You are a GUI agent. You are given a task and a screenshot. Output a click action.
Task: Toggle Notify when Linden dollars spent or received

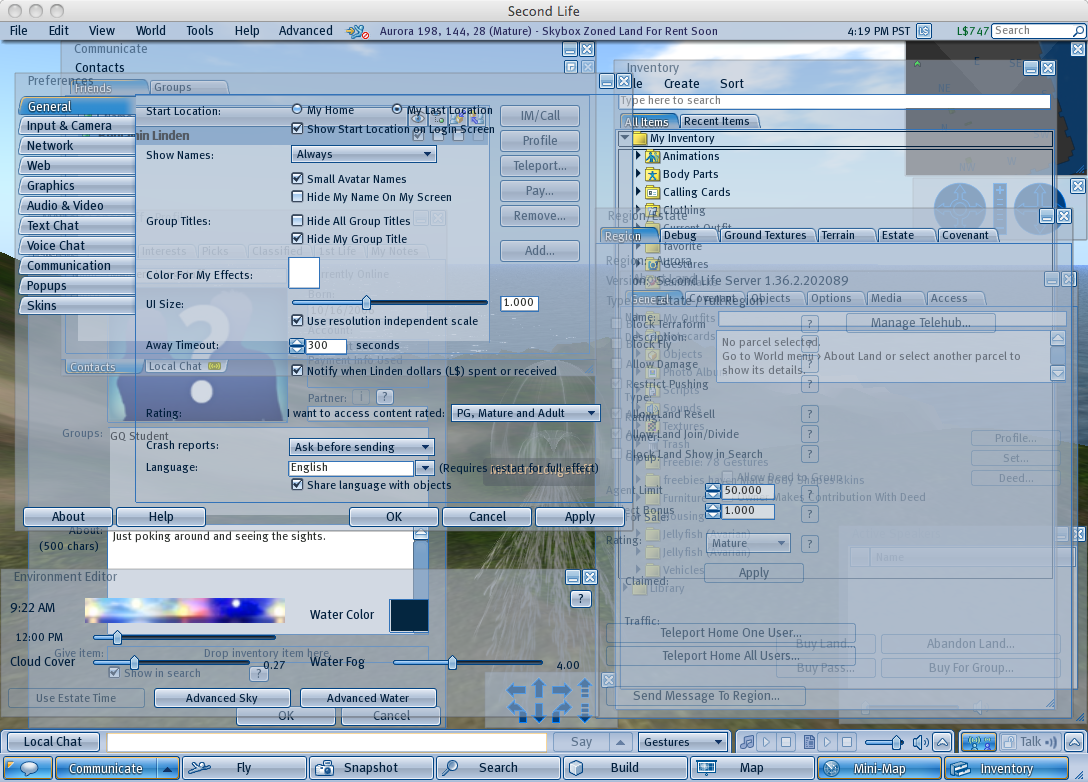coord(297,371)
